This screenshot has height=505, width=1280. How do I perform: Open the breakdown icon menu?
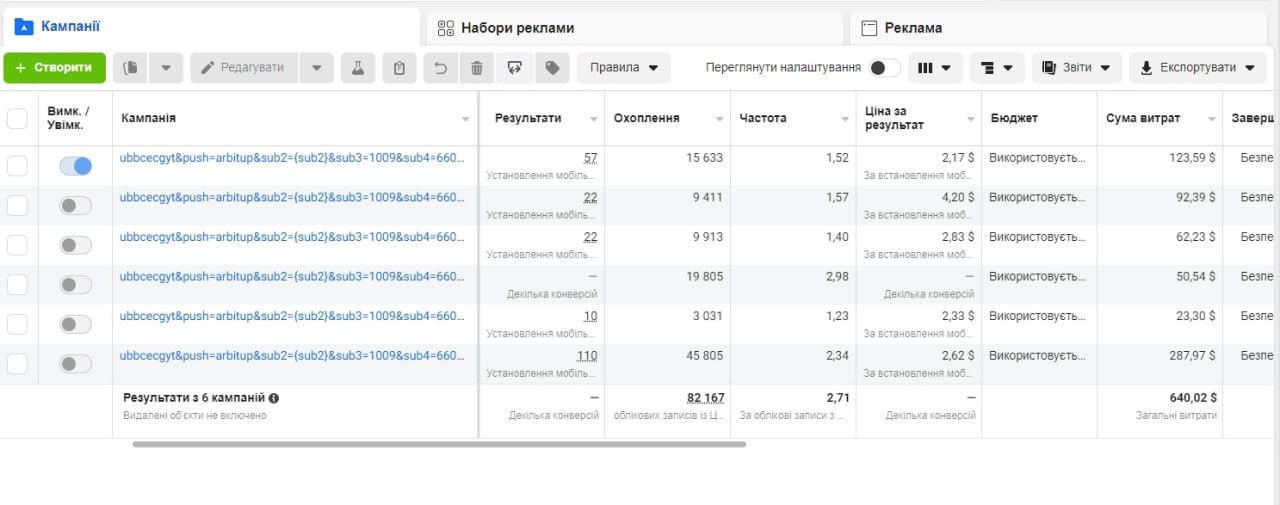point(997,68)
